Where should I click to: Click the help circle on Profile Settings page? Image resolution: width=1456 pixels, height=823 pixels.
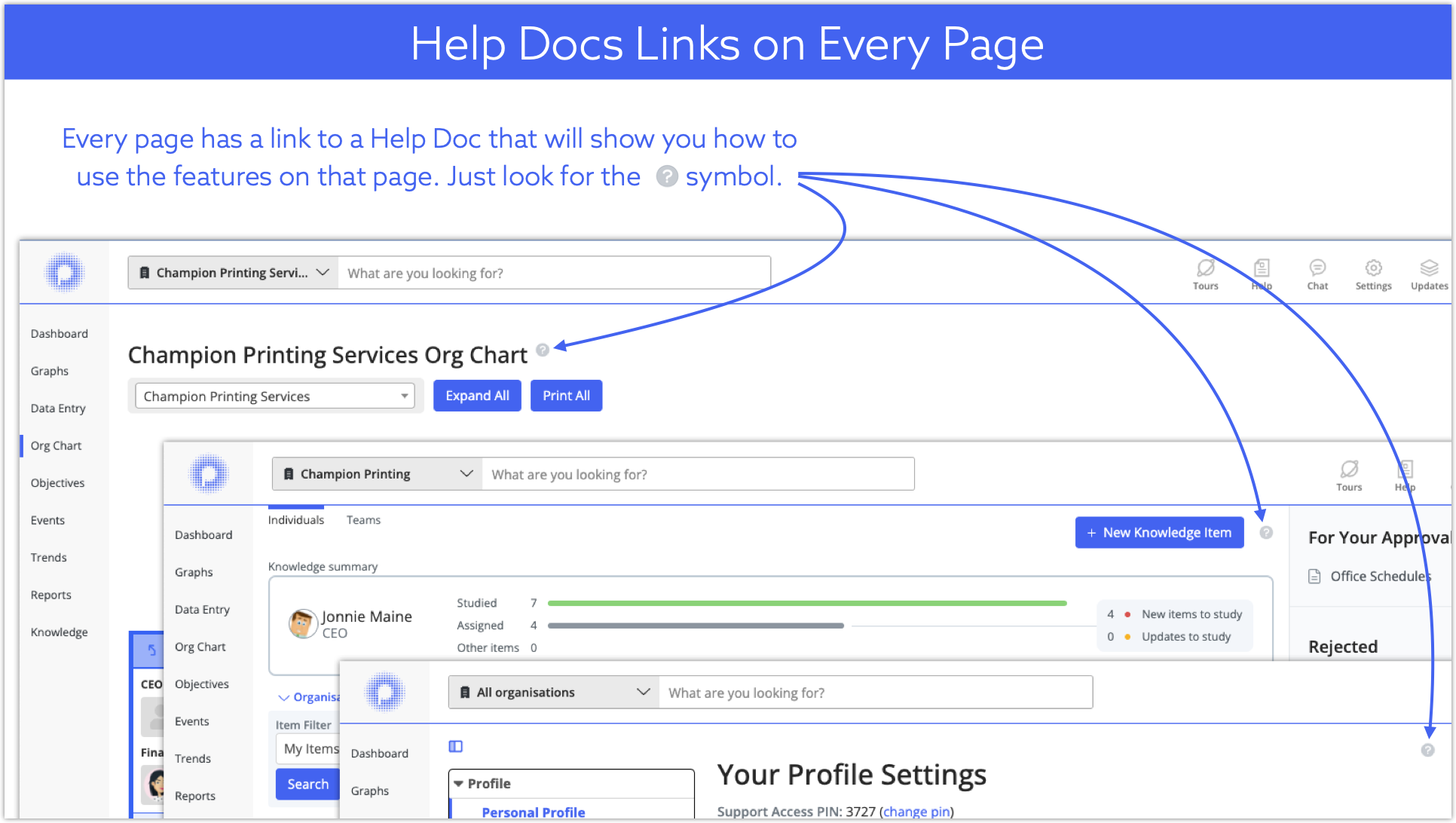(x=1428, y=751)
